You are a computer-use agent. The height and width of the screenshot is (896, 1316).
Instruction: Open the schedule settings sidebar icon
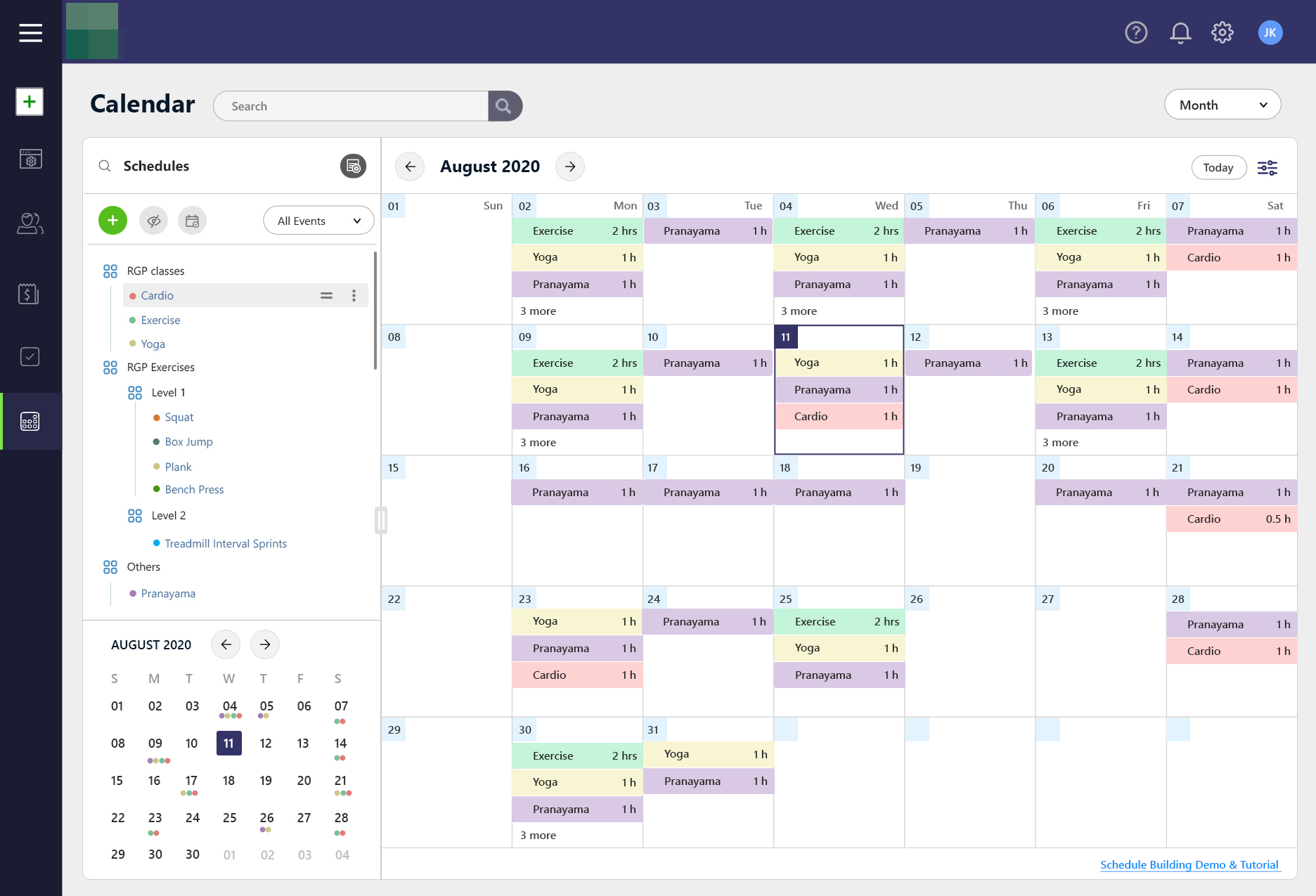click(x=30, y=159)
